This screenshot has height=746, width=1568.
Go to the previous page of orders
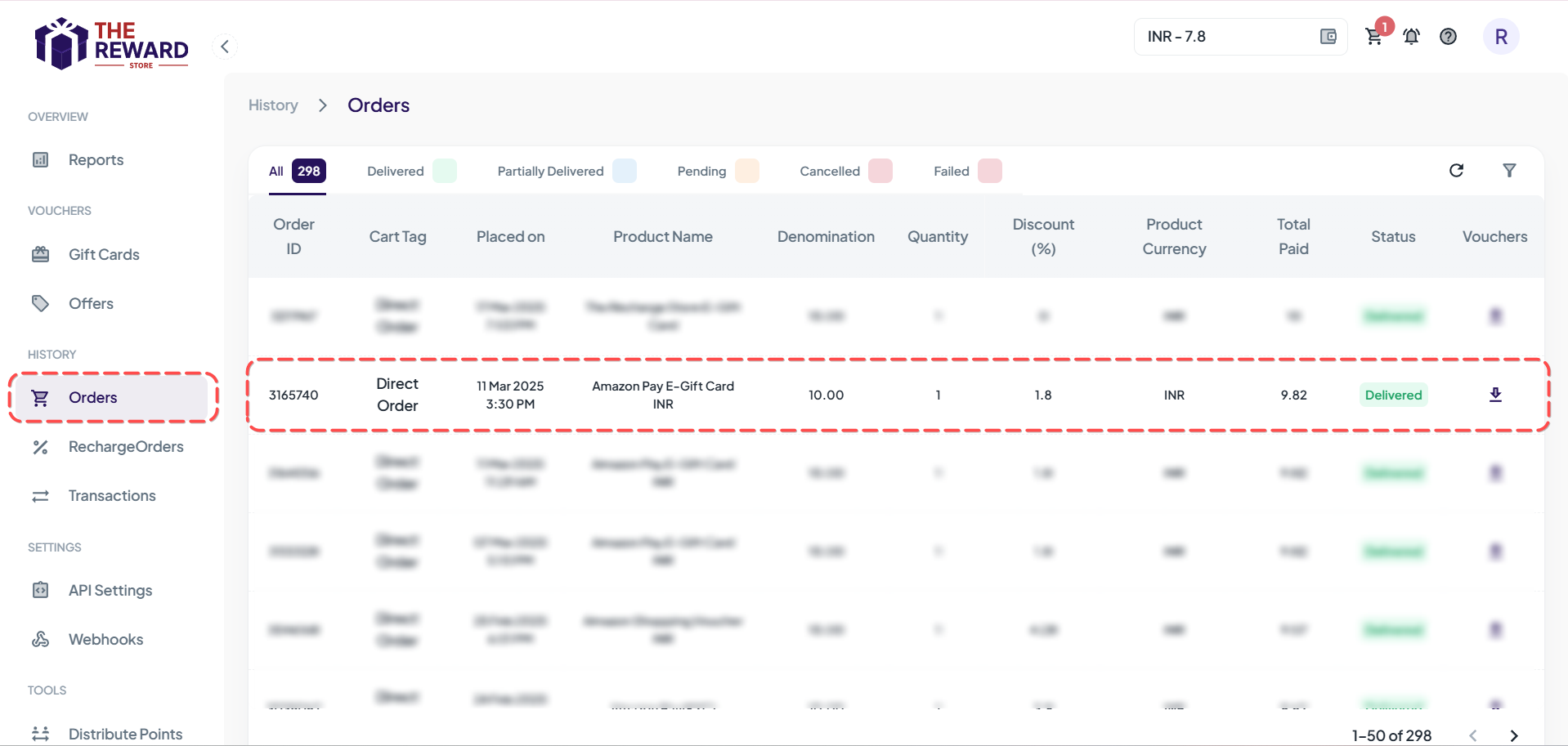(x=1472, y=735)
